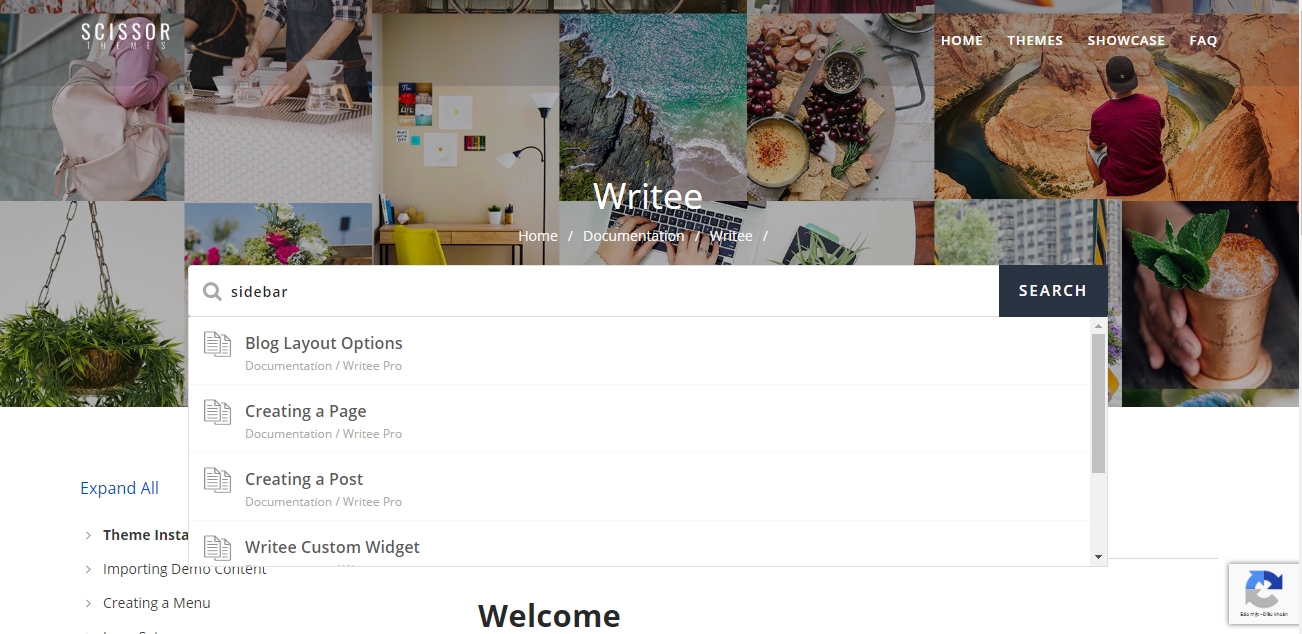This screenshot has width=1302, height=634.
Task: Click the suggestions list scroll-up arrow
Action: pyautogui.click(x=1098, y=326)
